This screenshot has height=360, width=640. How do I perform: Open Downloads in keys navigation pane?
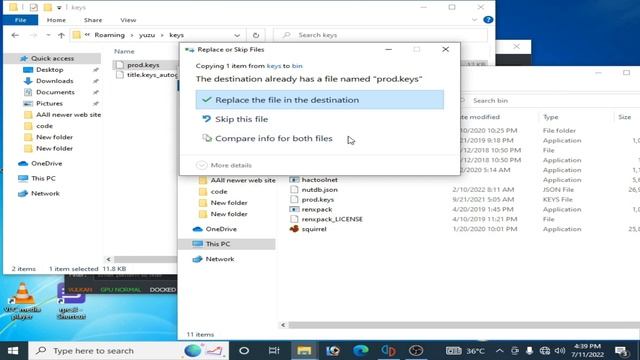[x=55, y=81]
